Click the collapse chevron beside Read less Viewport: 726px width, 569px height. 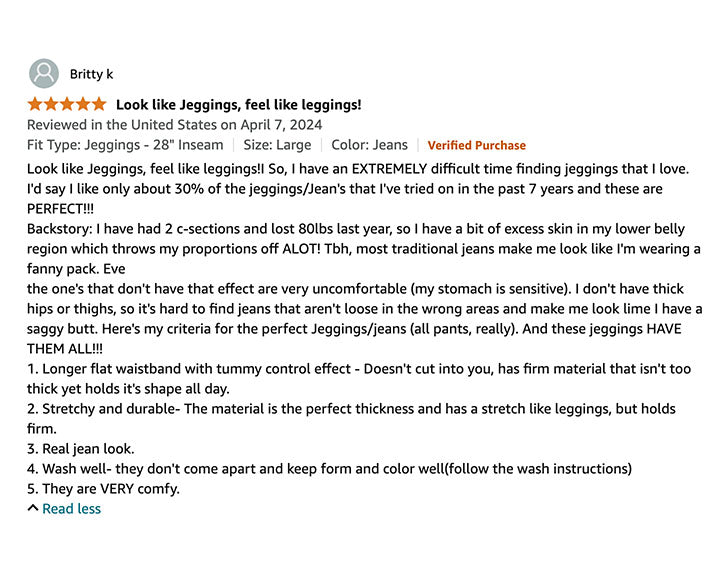[33, 509]
